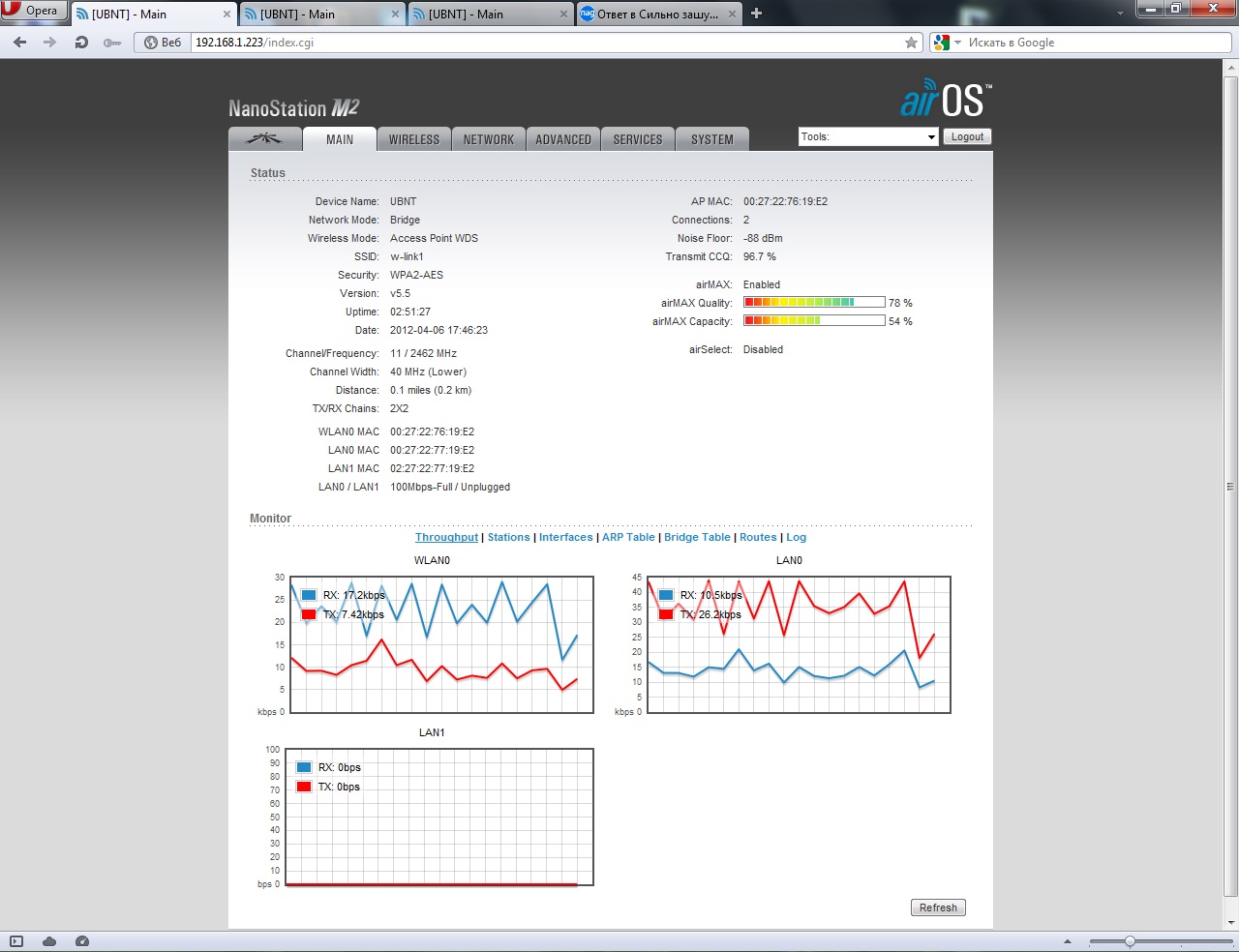Click the bookmark star in the address bar
Viewport: 1239px width, 952px height.
pyautogui.click(x=911, y=43)
